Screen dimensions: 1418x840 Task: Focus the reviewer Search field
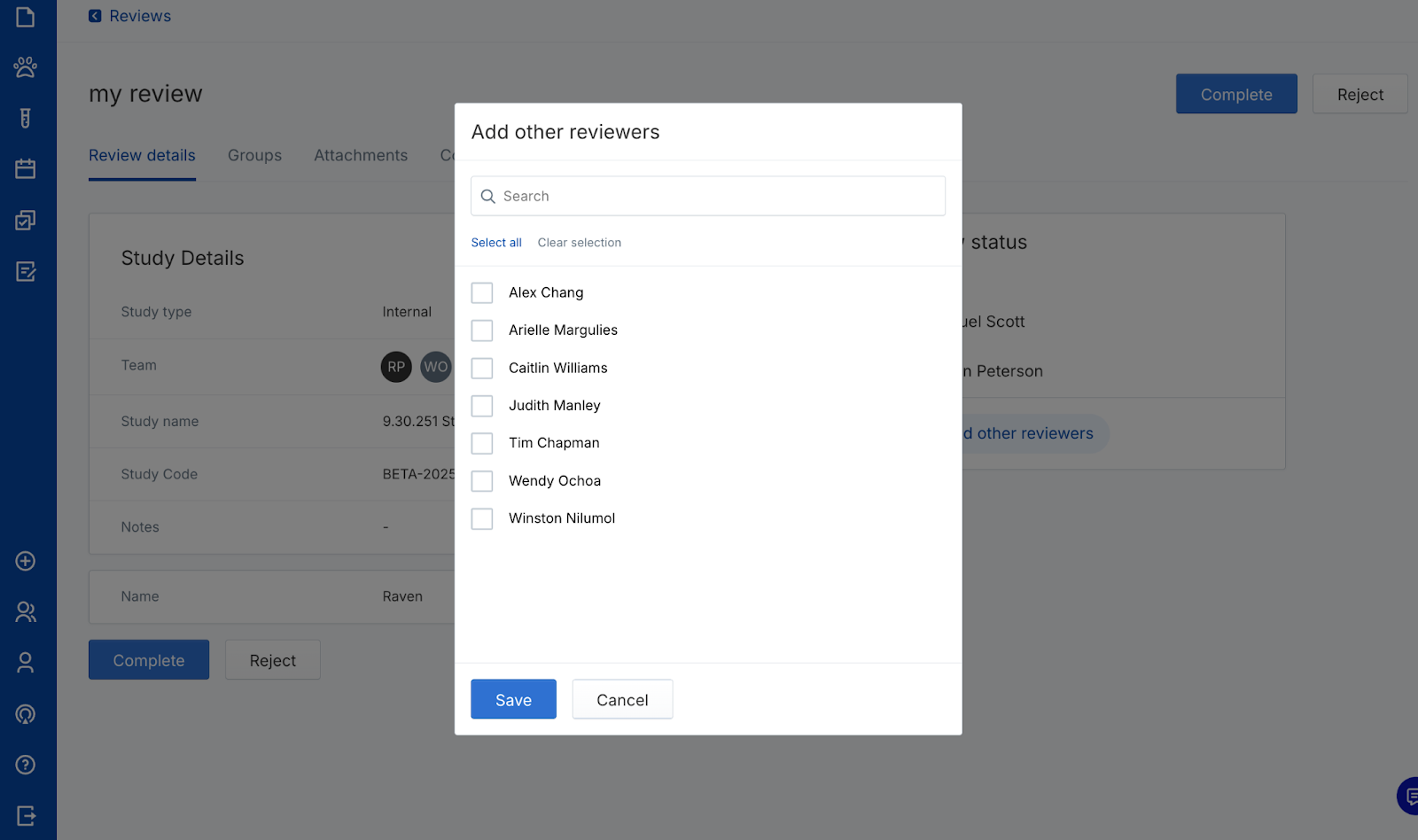point(718,196)
